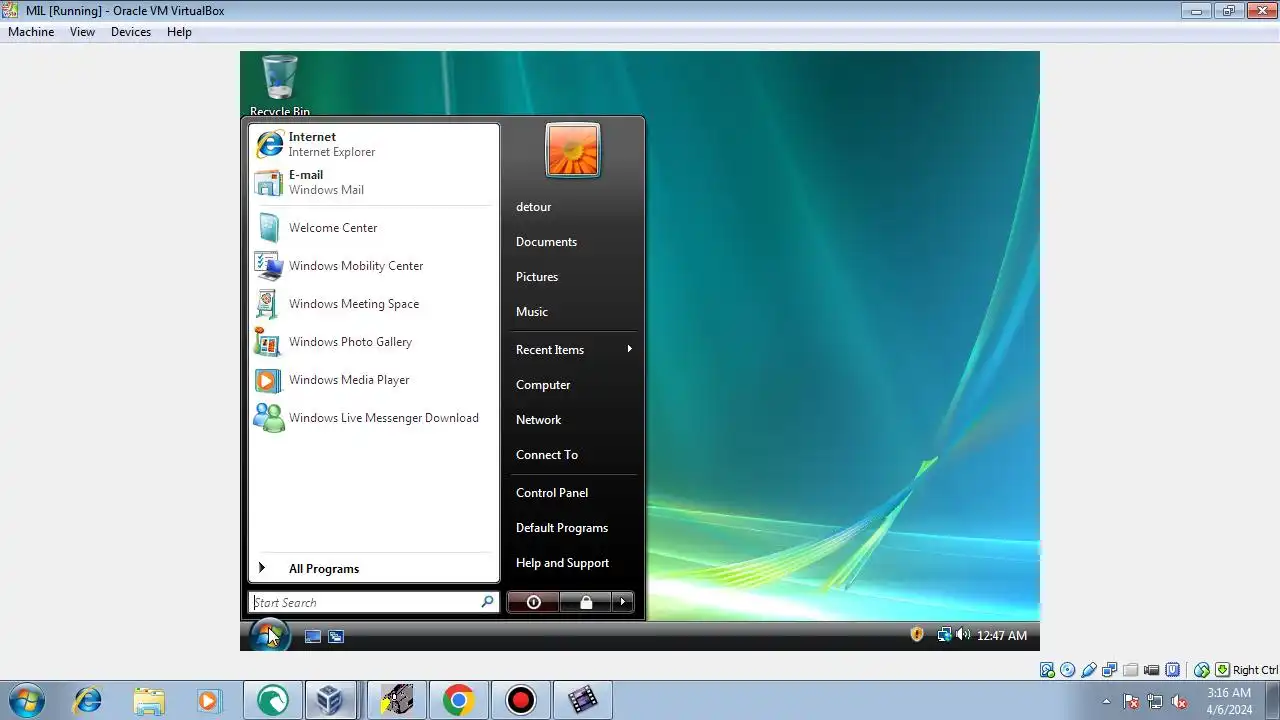1280x720 pixels.
Task: Open VirtualBox Devices menu
Action: (x=131, y=32)
